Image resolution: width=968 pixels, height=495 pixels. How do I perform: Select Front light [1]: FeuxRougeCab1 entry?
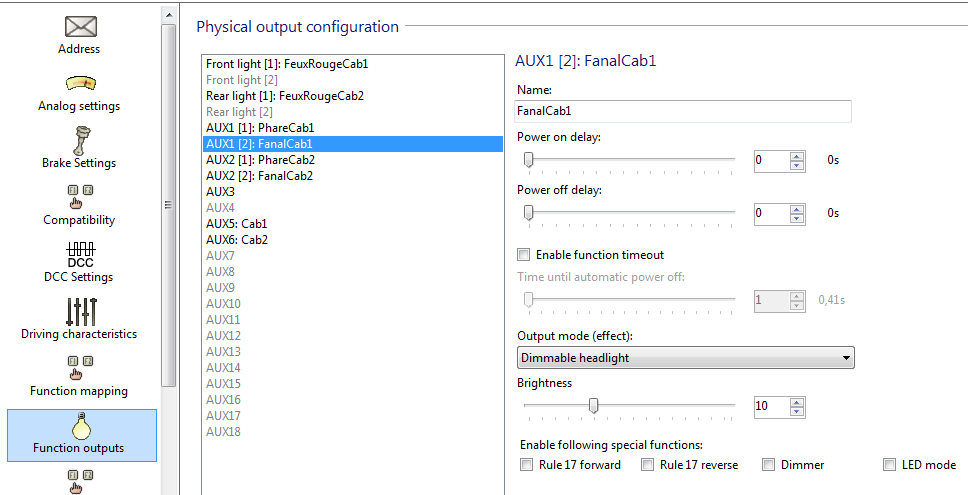(x=287, y=64)
